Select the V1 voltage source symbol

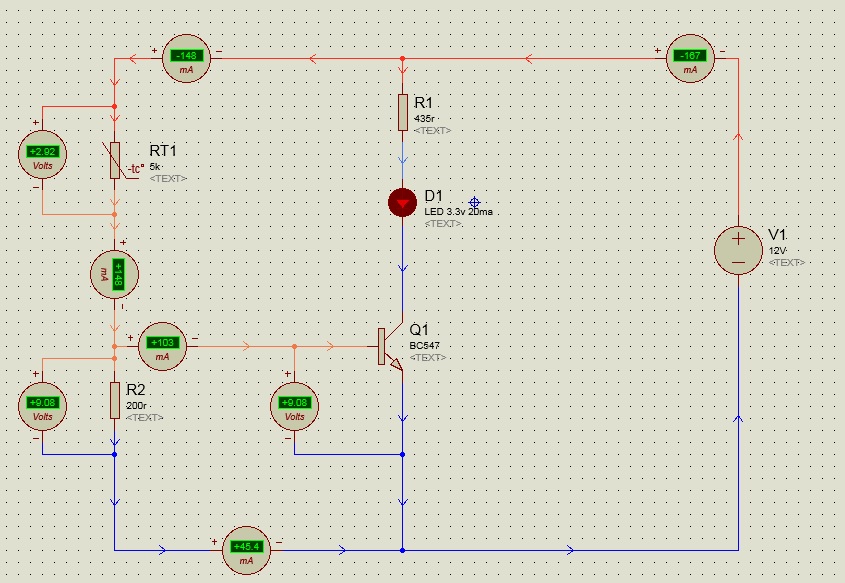point(738,251)
